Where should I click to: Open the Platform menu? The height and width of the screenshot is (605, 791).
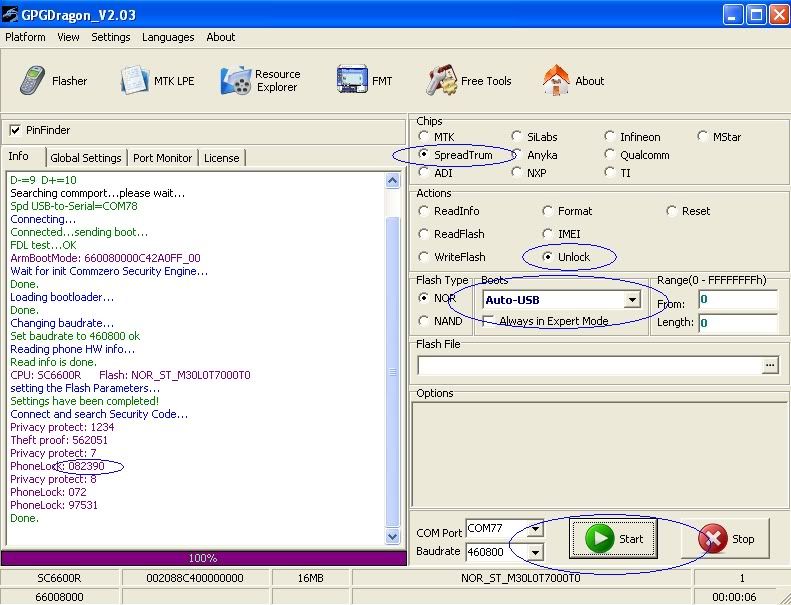25,37
